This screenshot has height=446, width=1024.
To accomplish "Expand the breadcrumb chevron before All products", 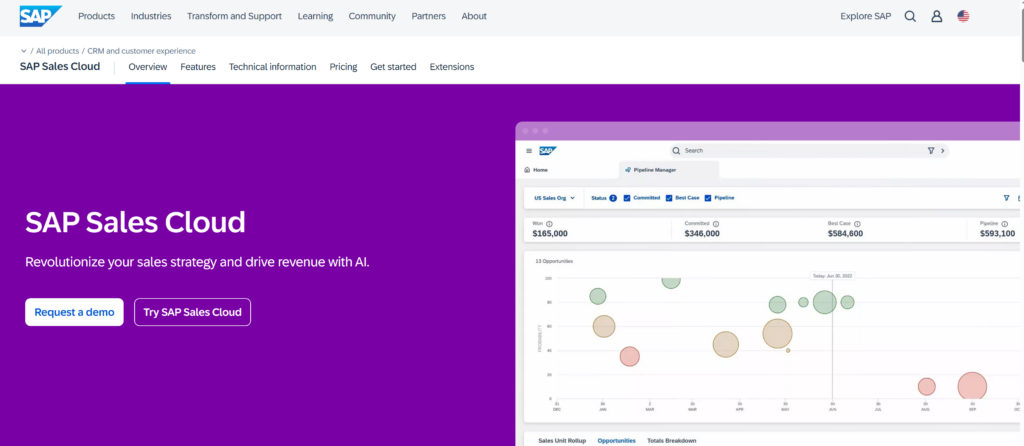I will [24, 51].
